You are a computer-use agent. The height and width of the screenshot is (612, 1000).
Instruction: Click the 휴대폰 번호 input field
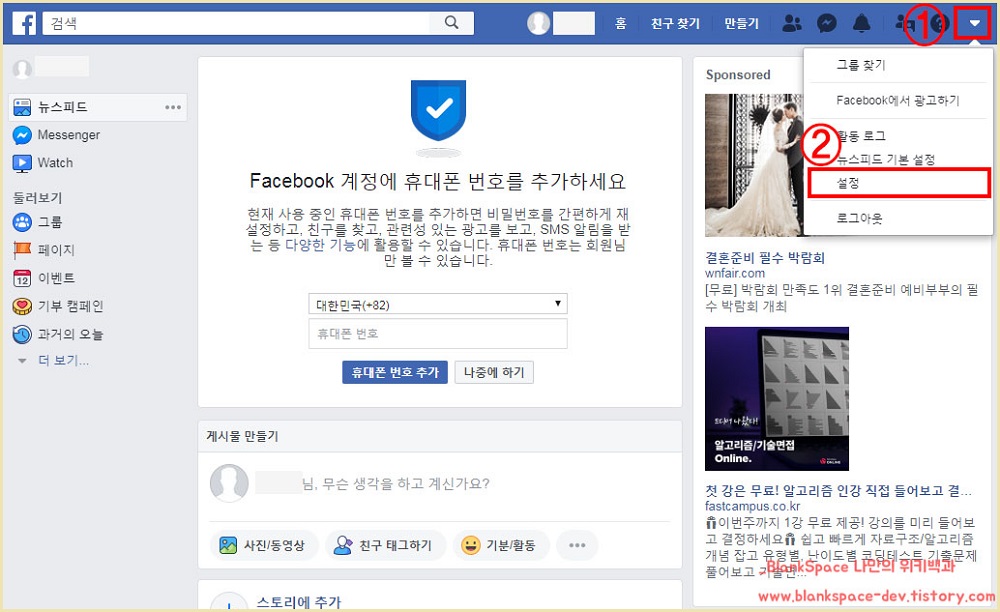438,333
